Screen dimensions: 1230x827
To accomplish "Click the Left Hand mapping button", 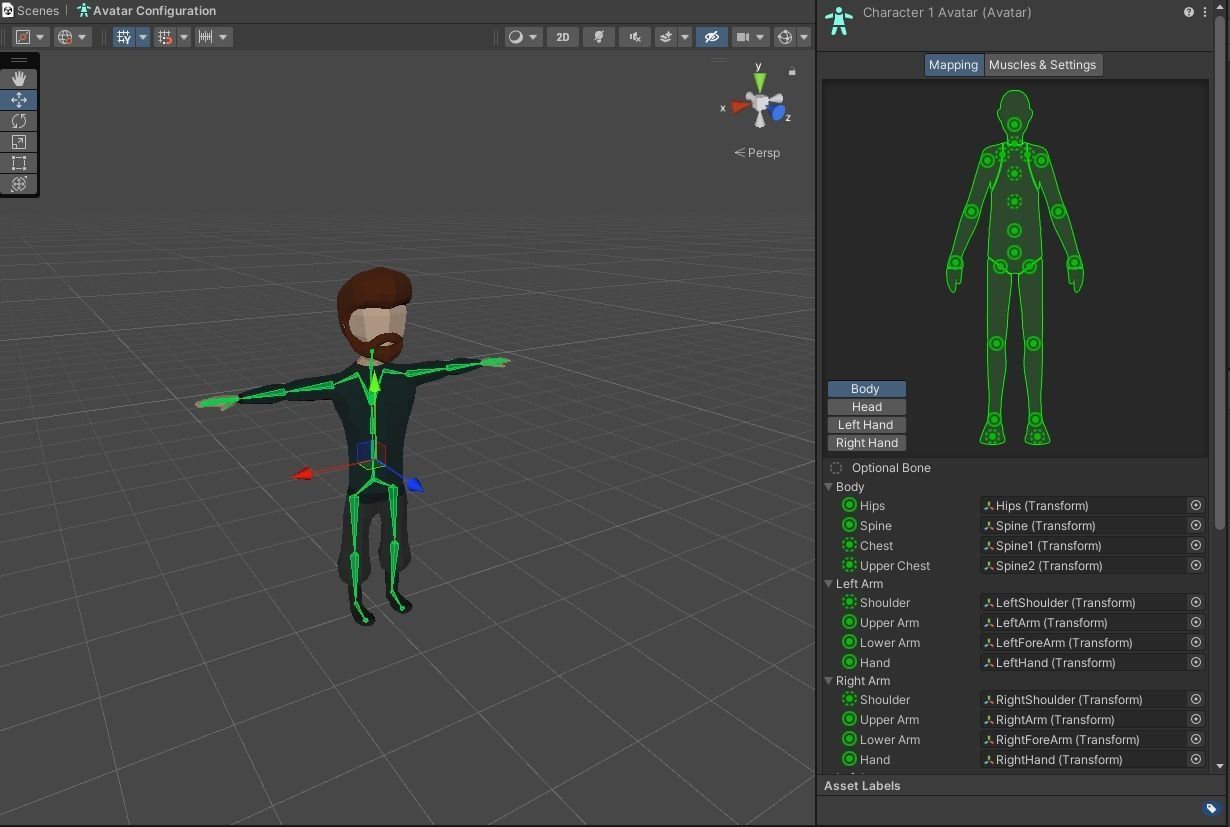I will [x=865, y=424].
